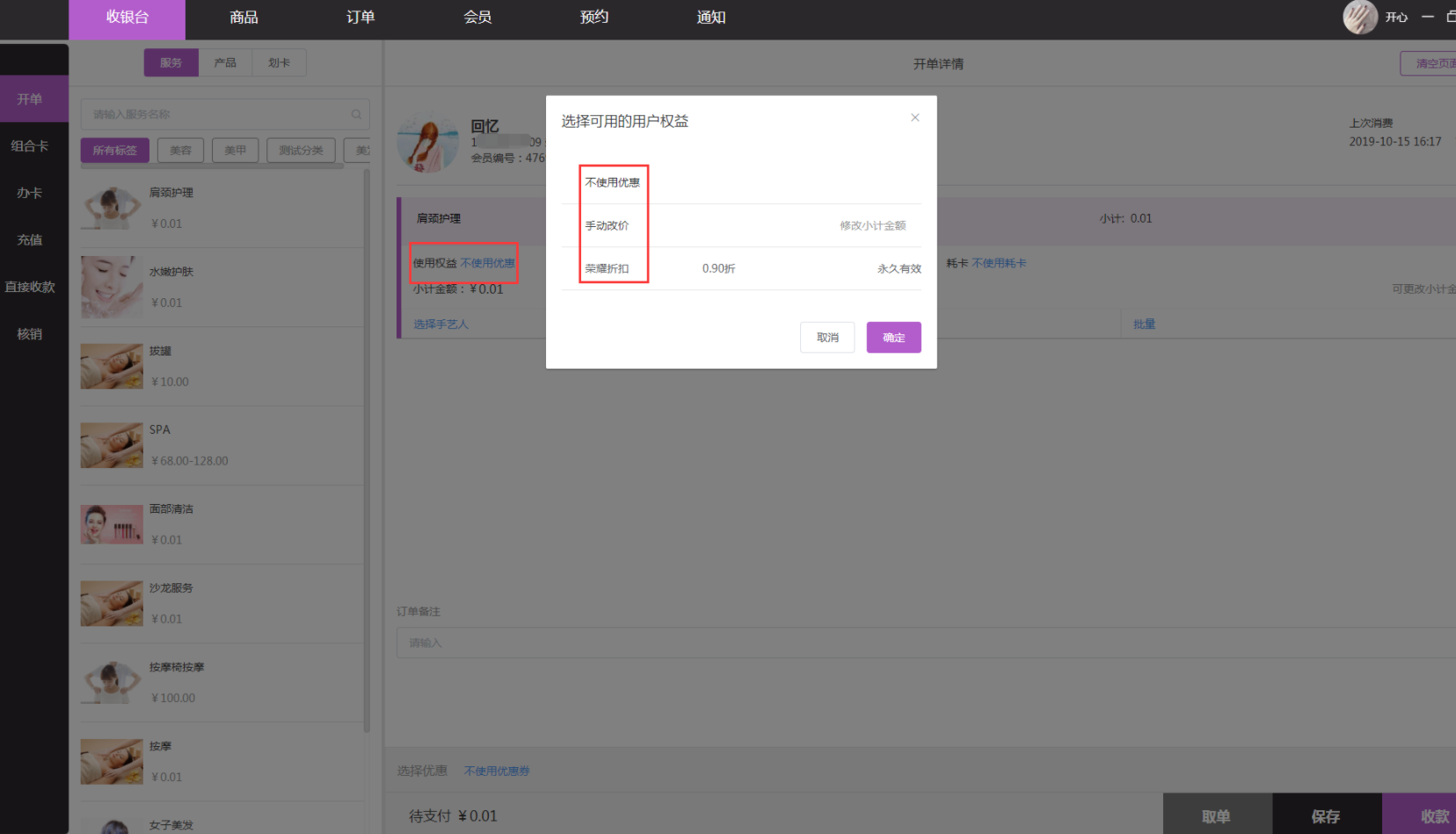Open the 订单 top tab

(x=360, y=18)
